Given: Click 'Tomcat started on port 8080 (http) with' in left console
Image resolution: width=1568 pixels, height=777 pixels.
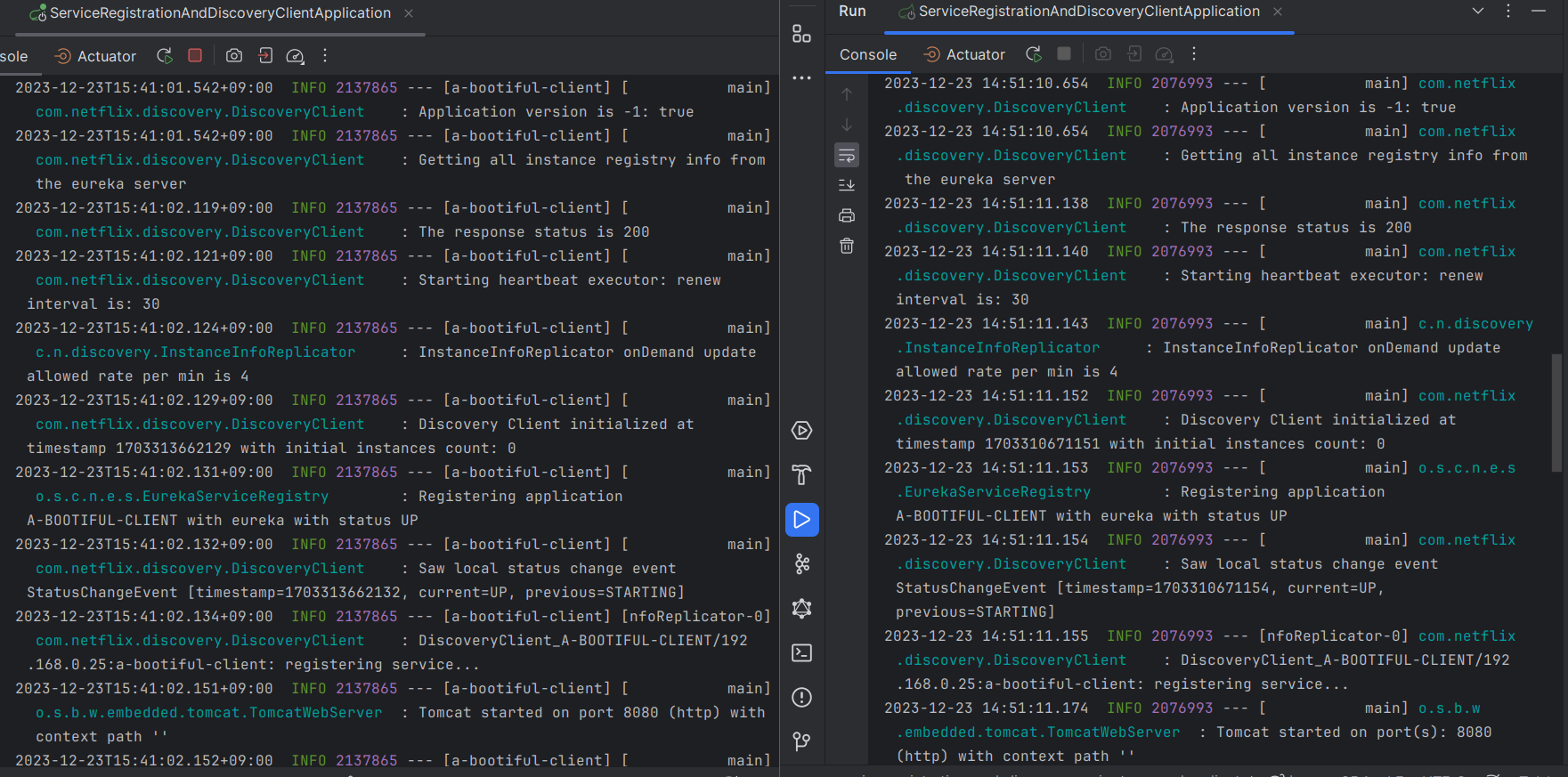Looking at the screenshot, I should [591, 713].
